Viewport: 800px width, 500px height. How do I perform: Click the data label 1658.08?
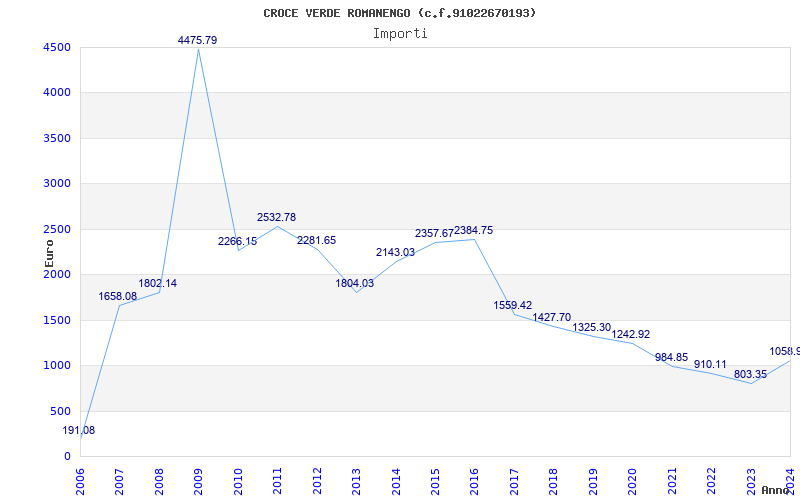point(118,296)
